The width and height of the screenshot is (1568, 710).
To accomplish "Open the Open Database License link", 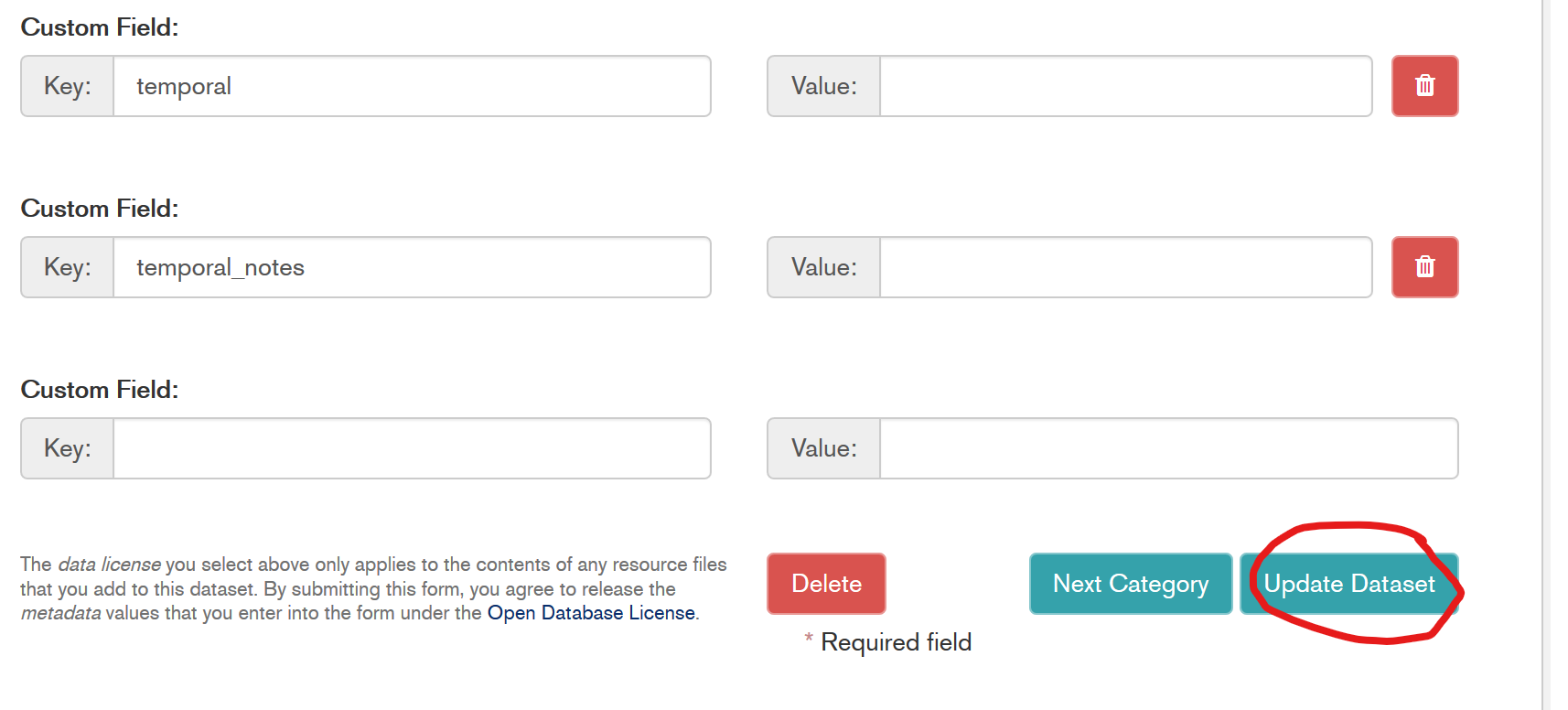I will pyautogui.click(x=591, y=613).
